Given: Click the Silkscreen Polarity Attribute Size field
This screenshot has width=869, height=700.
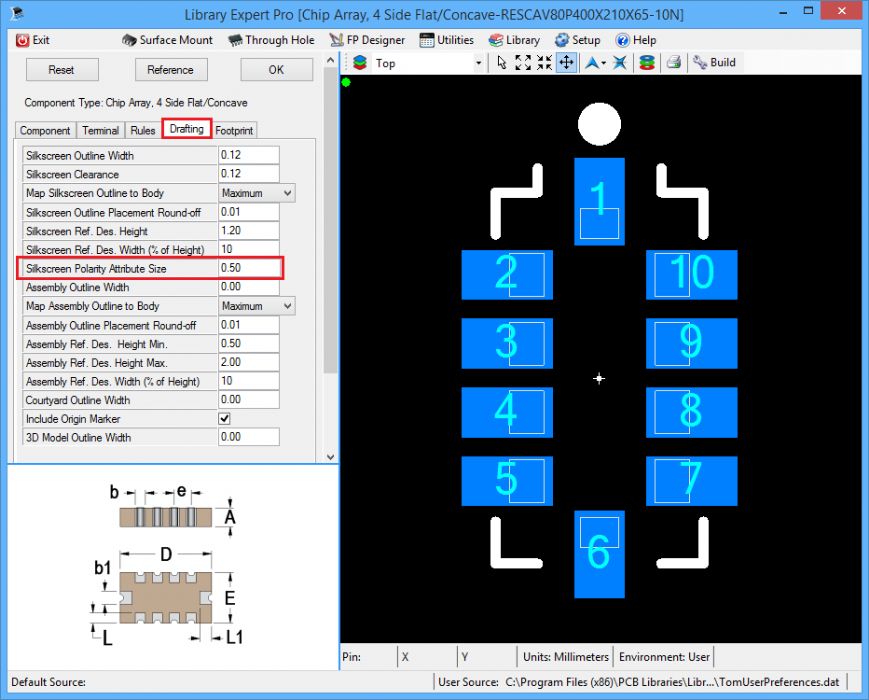Looking at the screenshot, I should [x=248, y=268].
